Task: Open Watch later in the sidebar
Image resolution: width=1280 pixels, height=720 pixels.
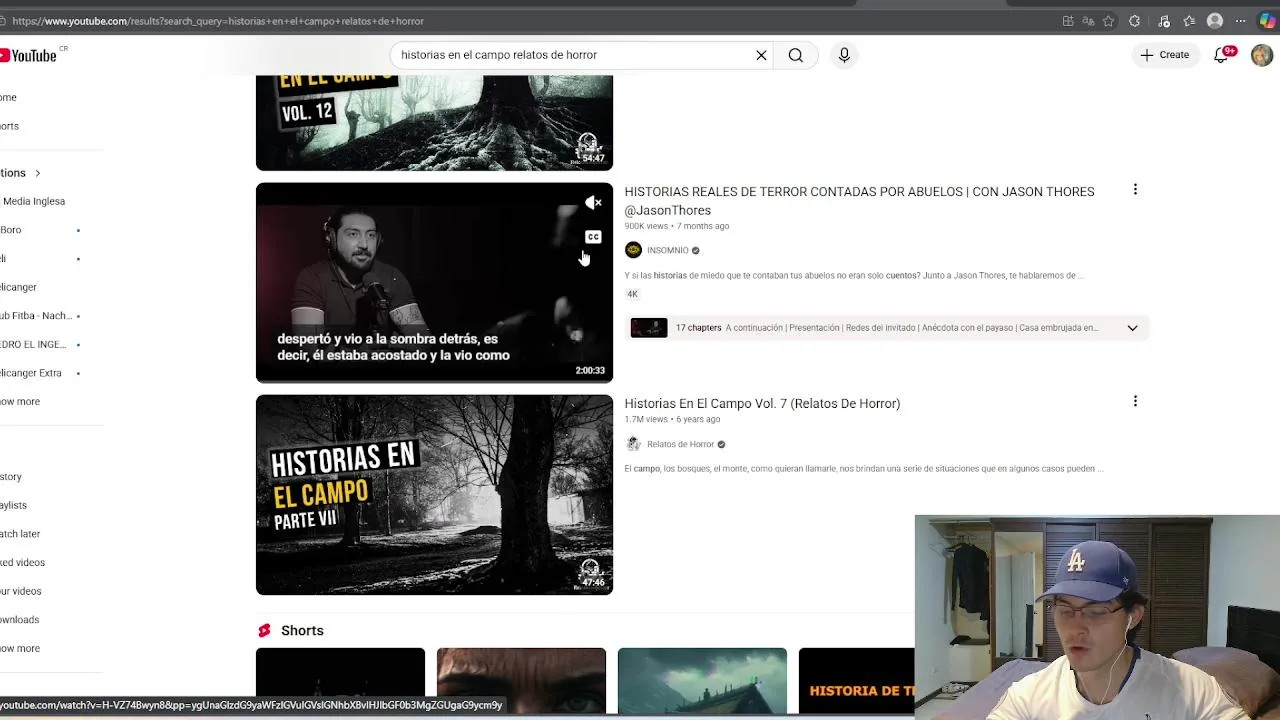Action: 20,534
